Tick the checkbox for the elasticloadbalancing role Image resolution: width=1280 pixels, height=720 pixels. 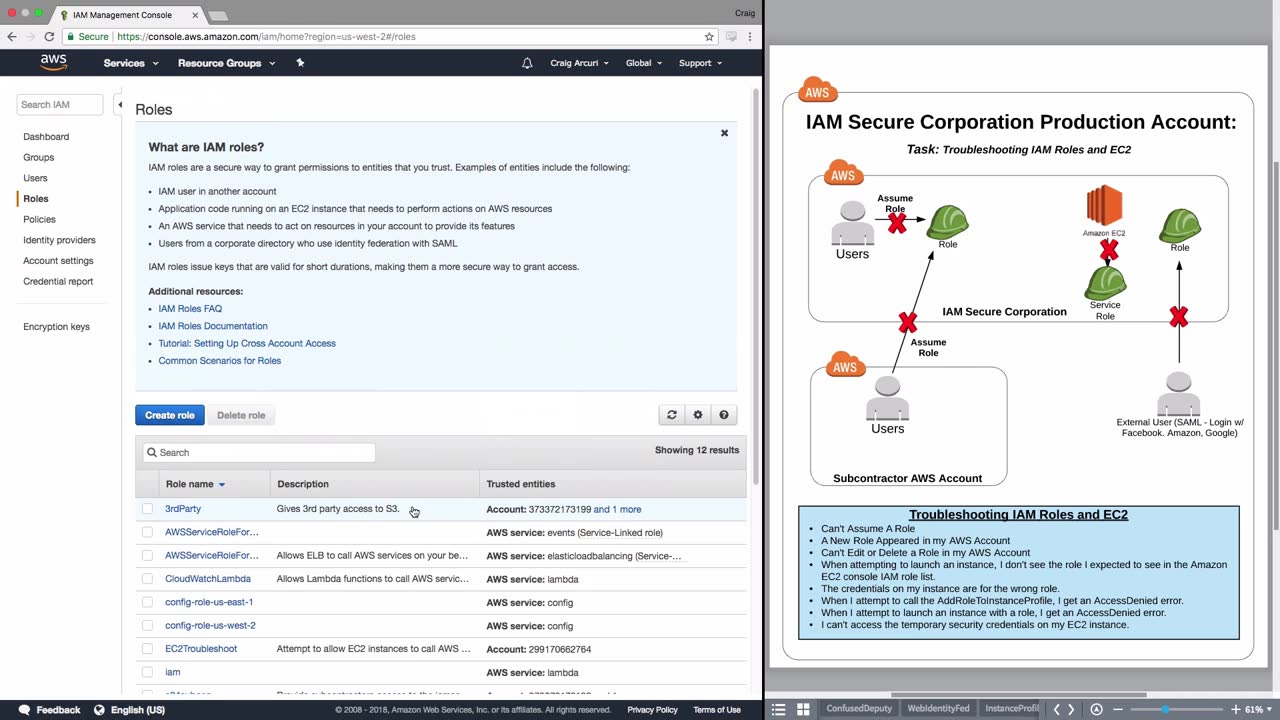148,555
